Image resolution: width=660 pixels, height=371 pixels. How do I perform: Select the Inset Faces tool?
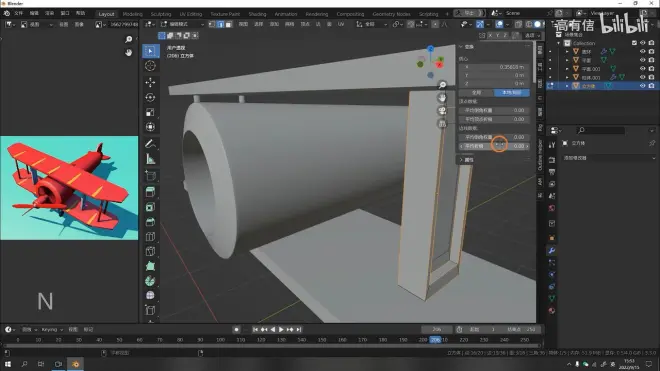point(150,207)
